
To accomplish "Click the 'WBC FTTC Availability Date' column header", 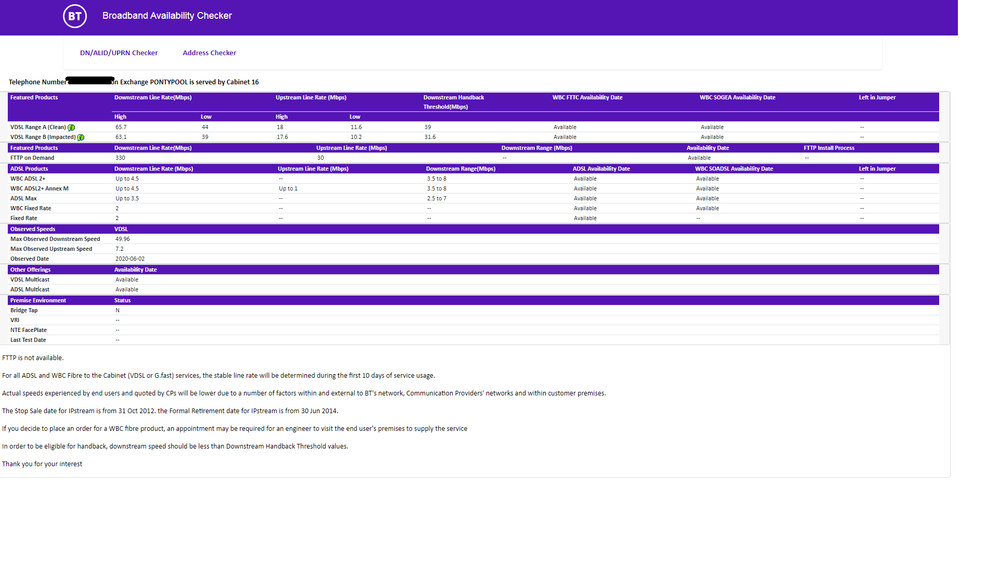I will pyautogui.click(x=587, y=97).
